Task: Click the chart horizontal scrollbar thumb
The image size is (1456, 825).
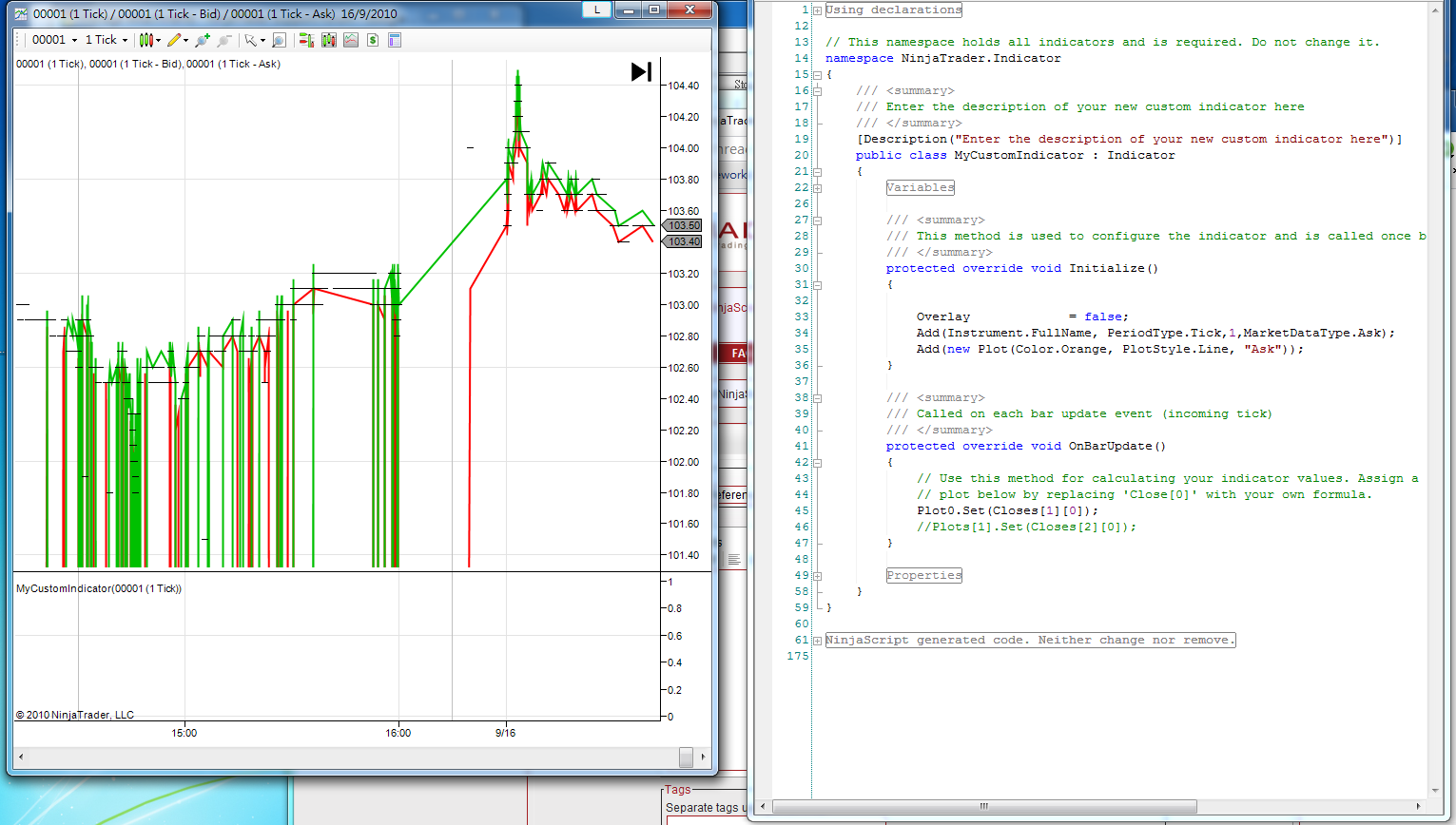Action: point(686,757)
